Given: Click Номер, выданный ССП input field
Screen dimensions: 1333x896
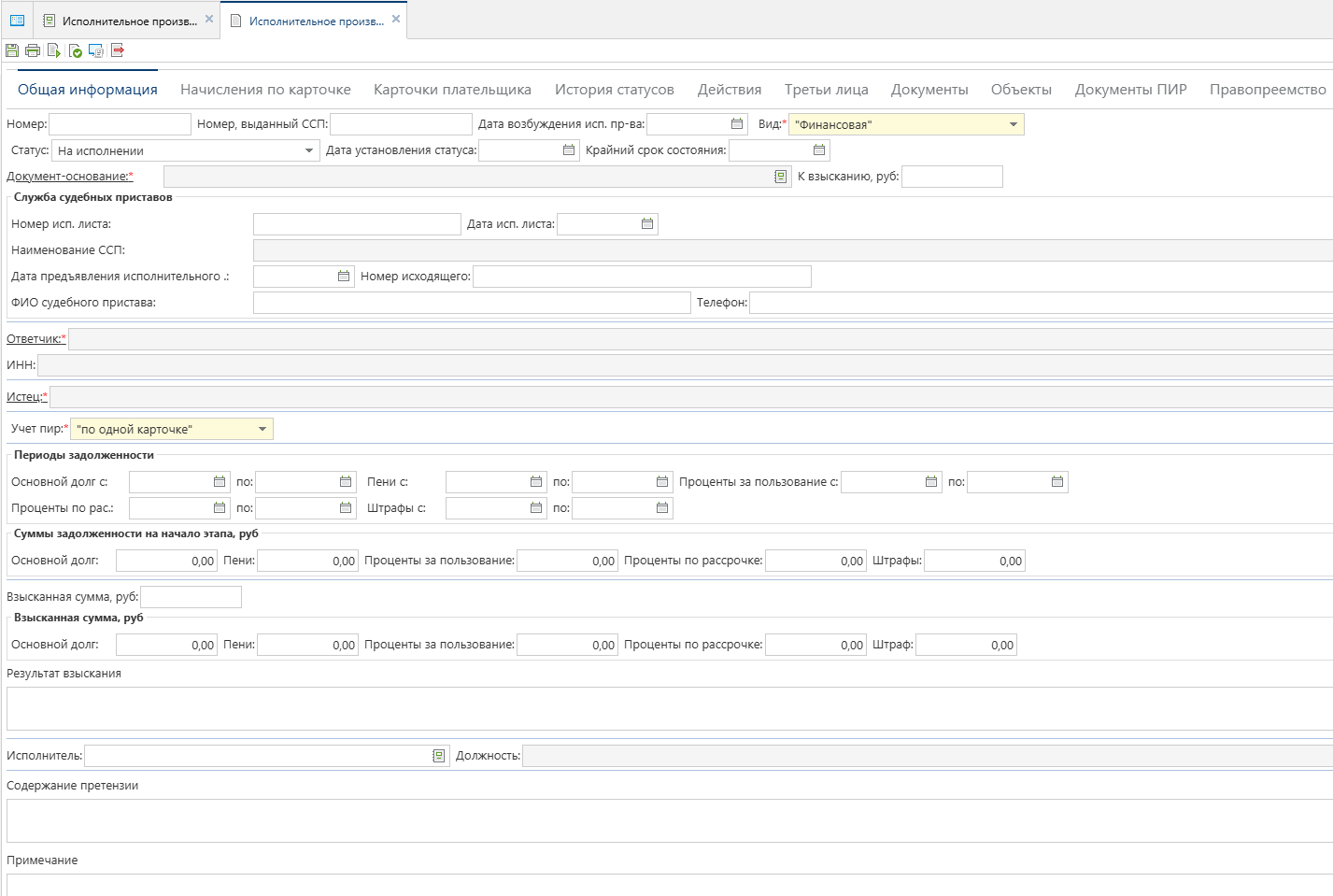Looking at the screenshot, I should pyautogui.click(x=401, y=124).
